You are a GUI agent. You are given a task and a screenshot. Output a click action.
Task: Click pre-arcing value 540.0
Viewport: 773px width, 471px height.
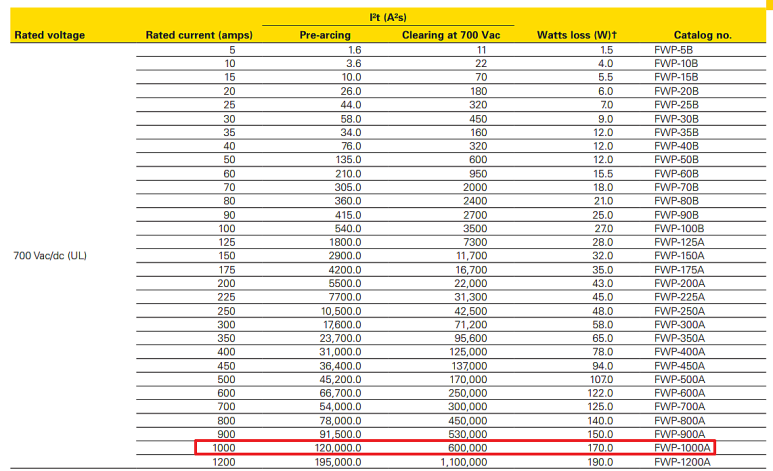[348, 228]
